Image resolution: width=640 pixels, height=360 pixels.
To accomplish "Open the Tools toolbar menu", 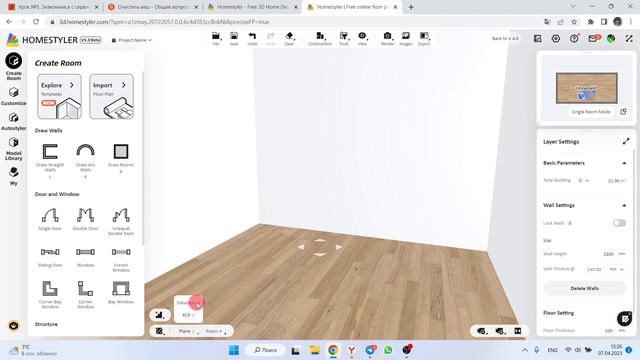I will pos(344,39).
